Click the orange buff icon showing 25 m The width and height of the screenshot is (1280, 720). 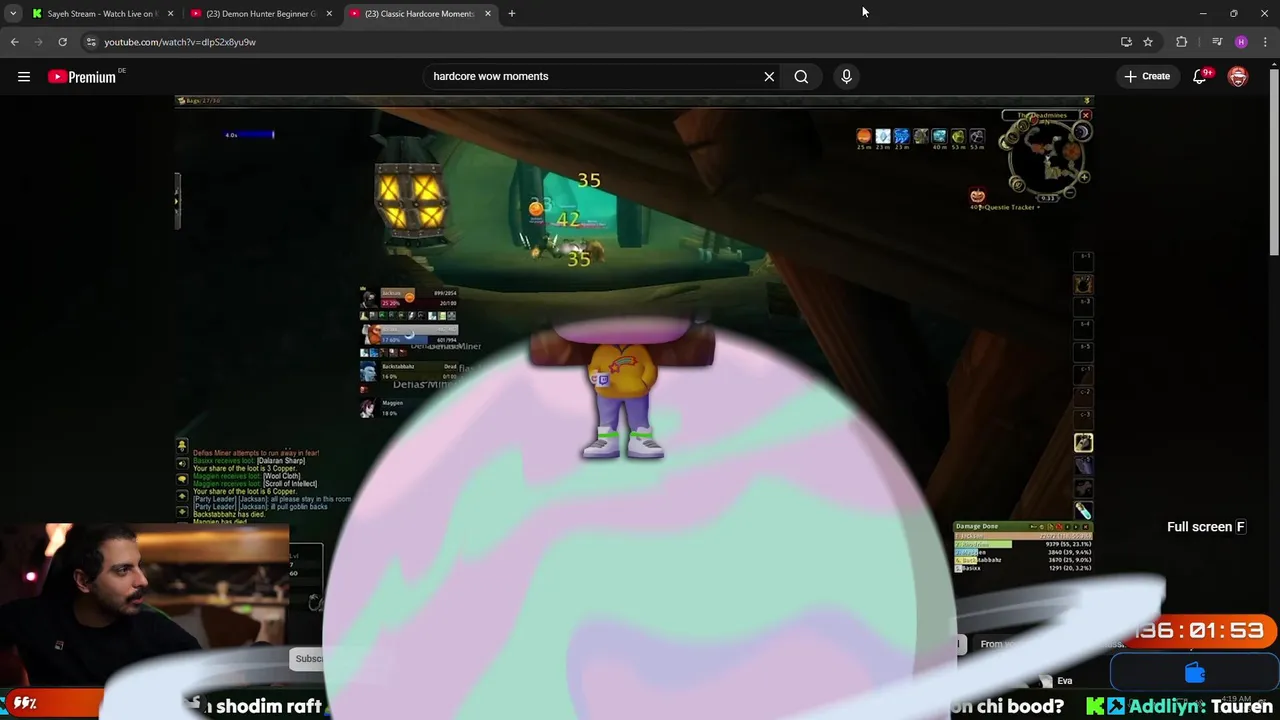click(x=864, y=136)
